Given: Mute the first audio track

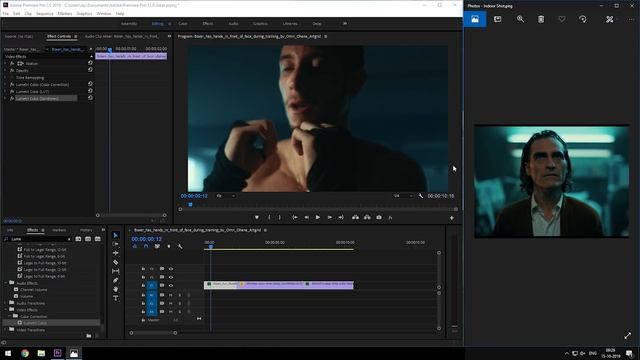Looking at the screenshot, I should pos(171,295).
